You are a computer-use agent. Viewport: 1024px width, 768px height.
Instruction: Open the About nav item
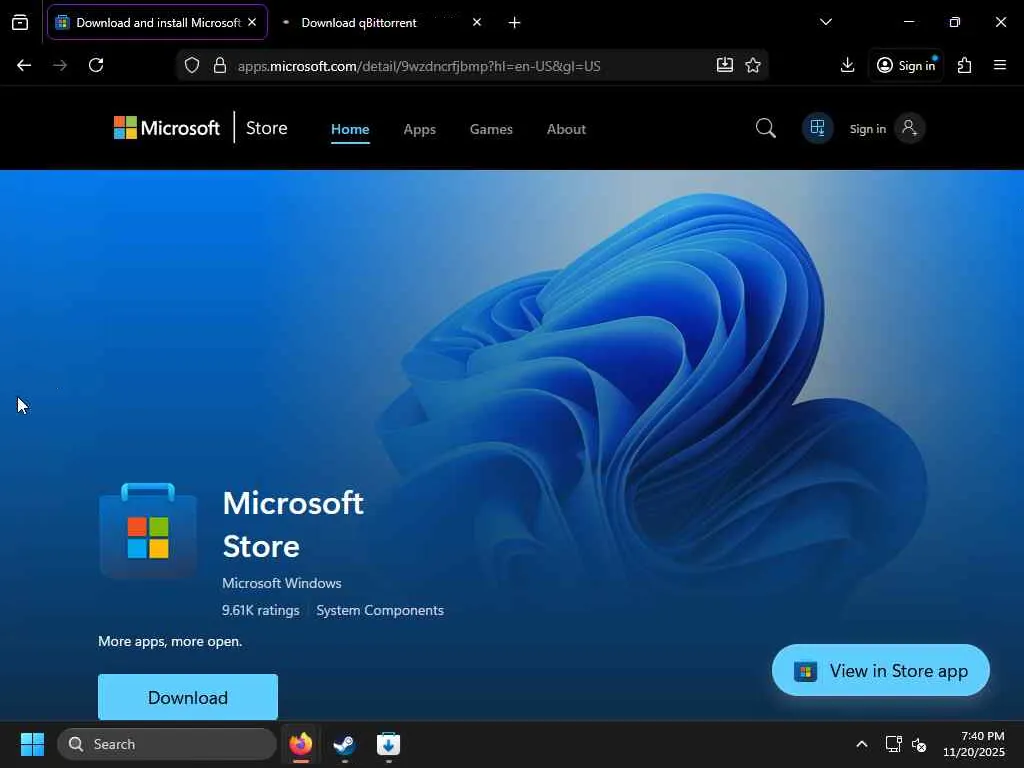click(x=566, y=129)
